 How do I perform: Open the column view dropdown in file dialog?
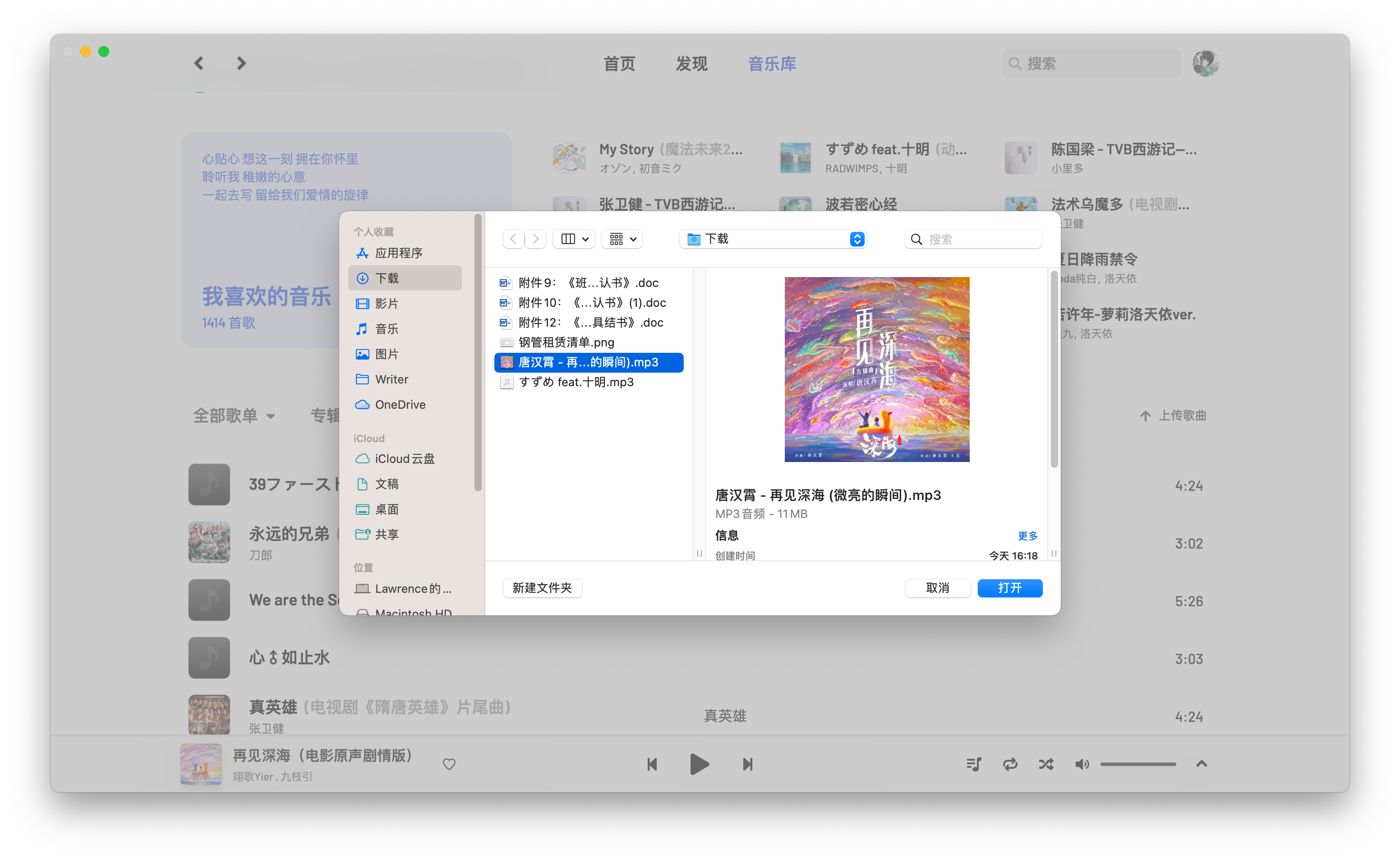click(x=574, y=239)
